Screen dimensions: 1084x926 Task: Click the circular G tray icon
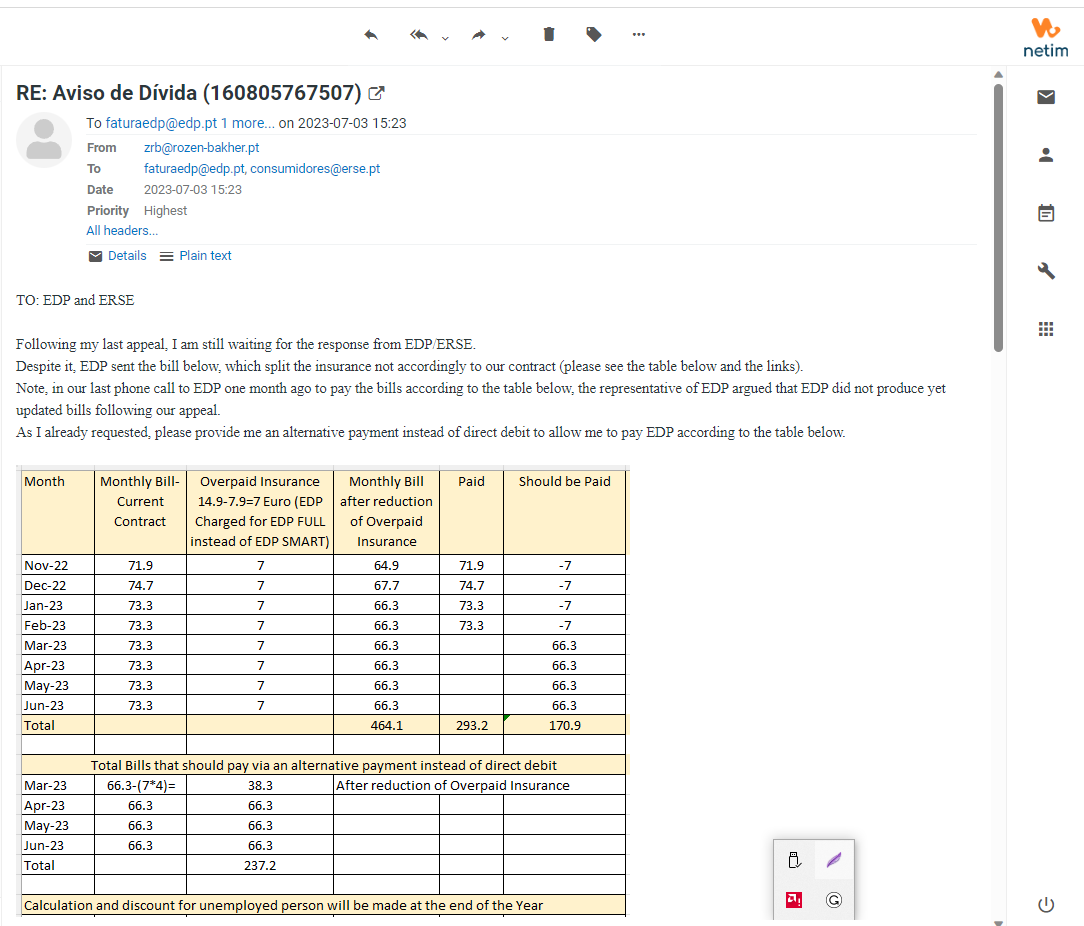[834, 900]
